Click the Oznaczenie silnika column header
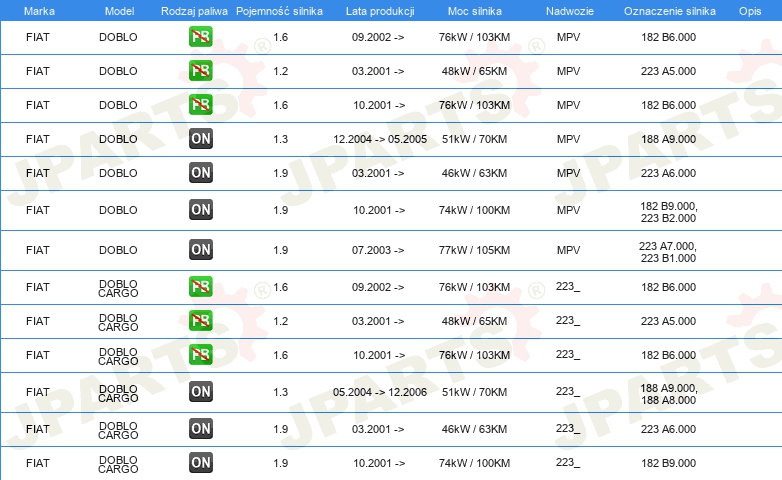The width and height of the screenshot is (782, 480). coord(669,11)
